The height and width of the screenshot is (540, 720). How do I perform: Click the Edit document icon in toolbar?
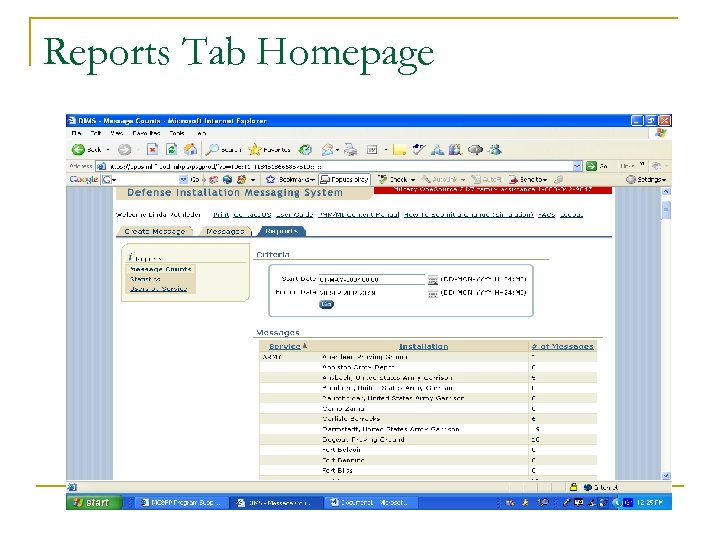click(x=372, y=150)
